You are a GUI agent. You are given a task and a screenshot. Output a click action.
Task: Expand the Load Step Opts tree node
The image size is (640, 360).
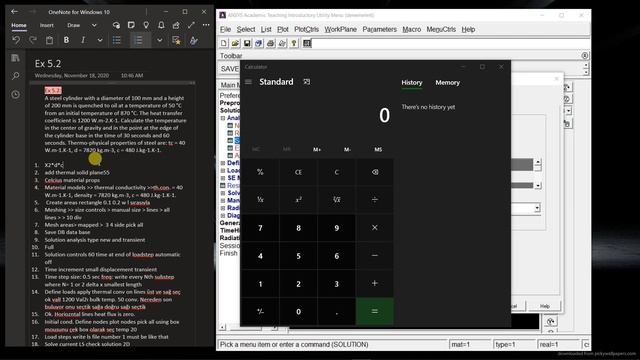(x=223, y=170)
